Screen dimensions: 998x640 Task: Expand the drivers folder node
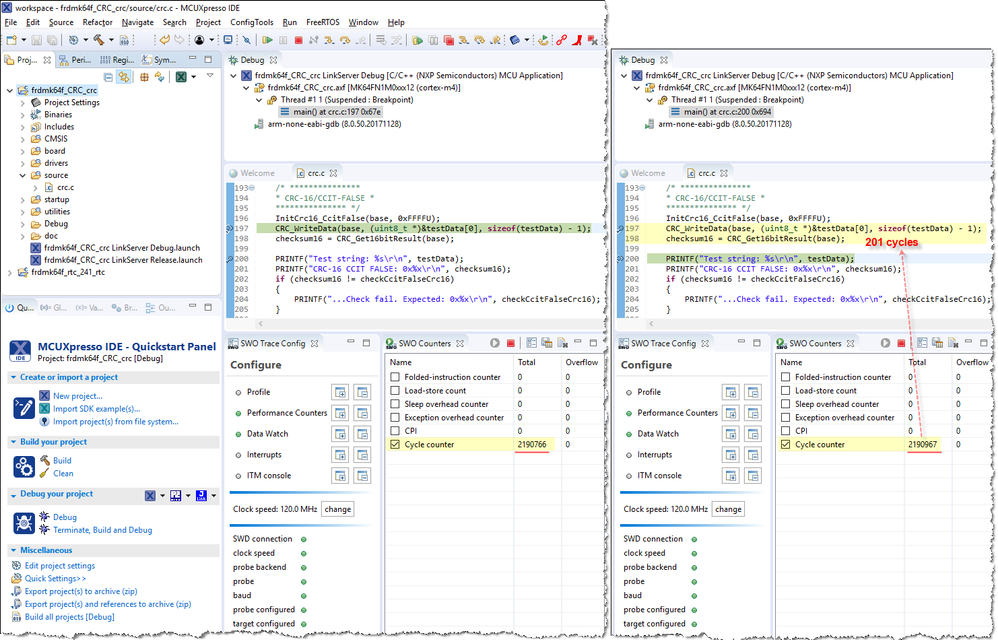(23, 163)
